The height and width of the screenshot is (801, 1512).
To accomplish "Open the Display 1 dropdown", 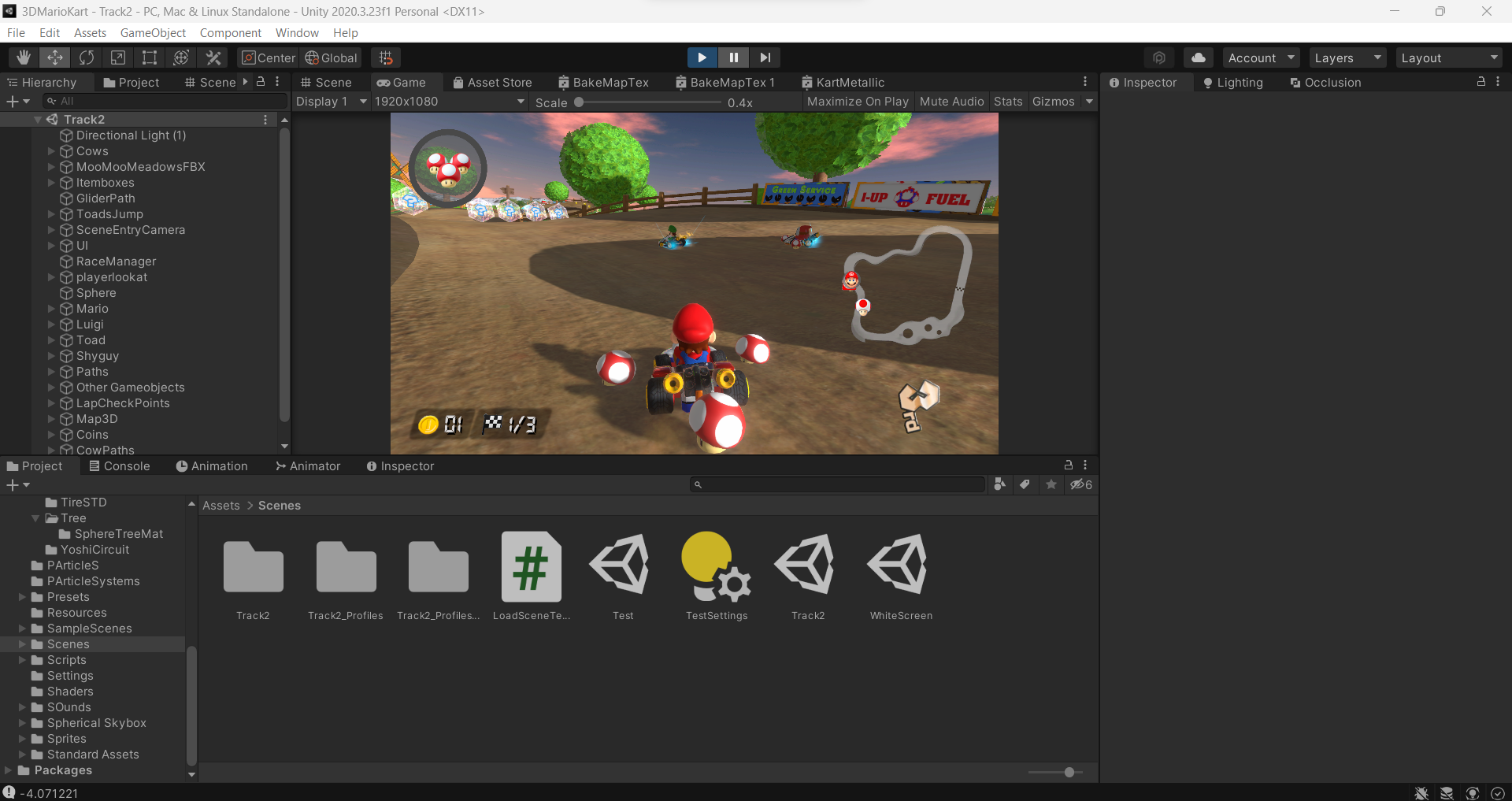I will click(x=331, y=102).
